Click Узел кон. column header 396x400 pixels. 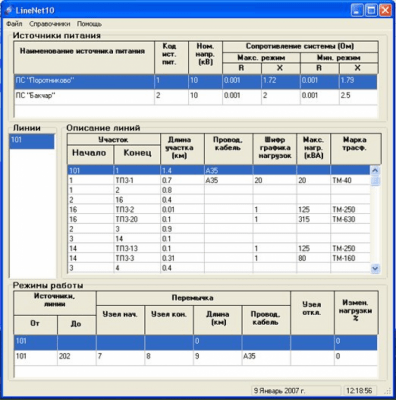(x=169, y=320)
